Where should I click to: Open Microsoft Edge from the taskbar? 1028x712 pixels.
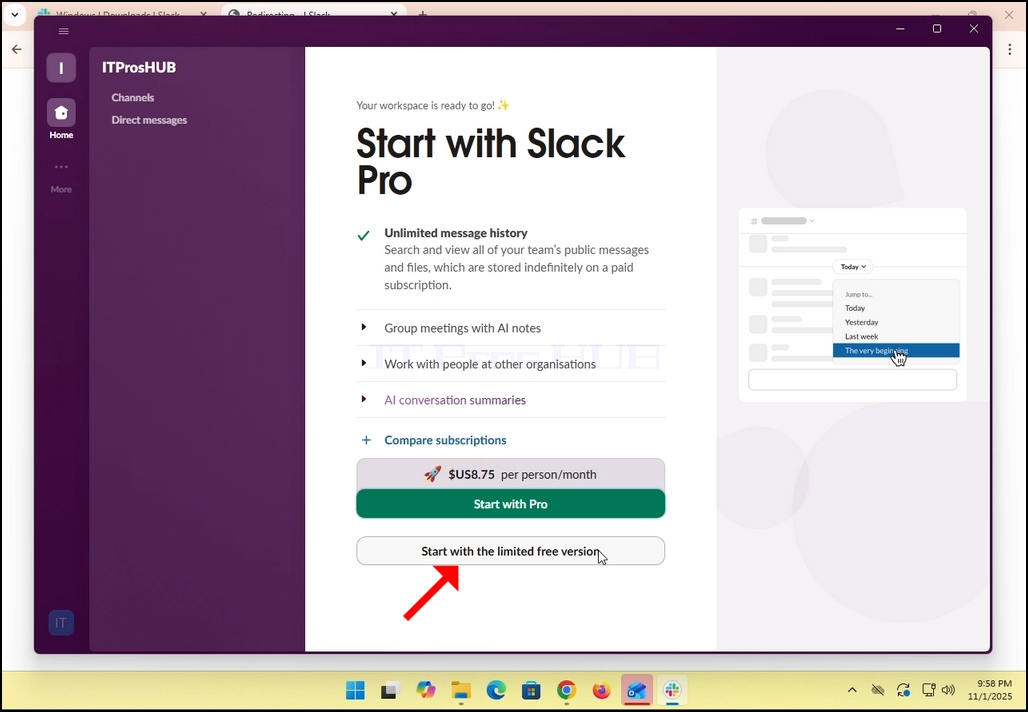[496, 690]
